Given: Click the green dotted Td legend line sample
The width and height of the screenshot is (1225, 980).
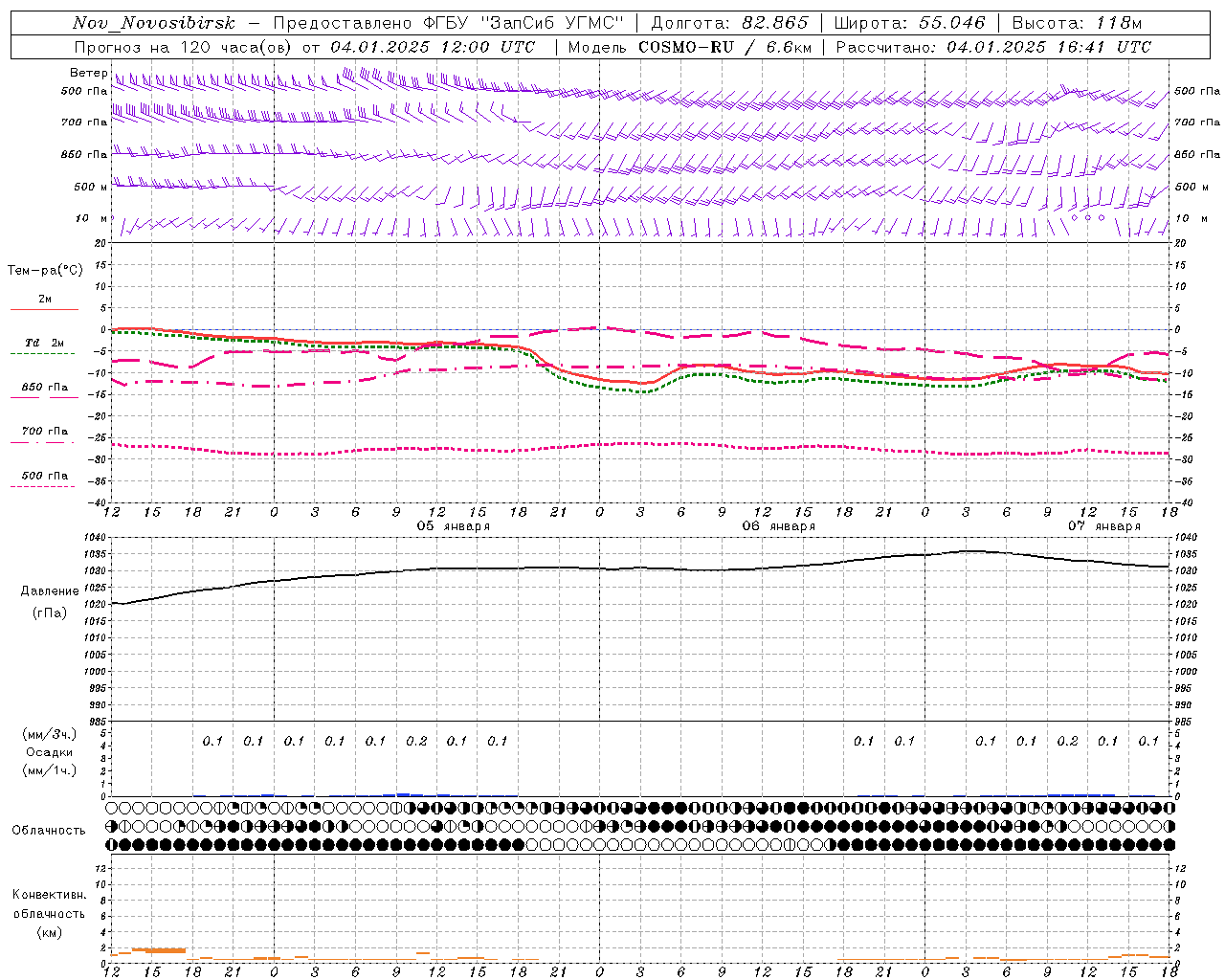Looking at the screenshot, I should 44,353.
